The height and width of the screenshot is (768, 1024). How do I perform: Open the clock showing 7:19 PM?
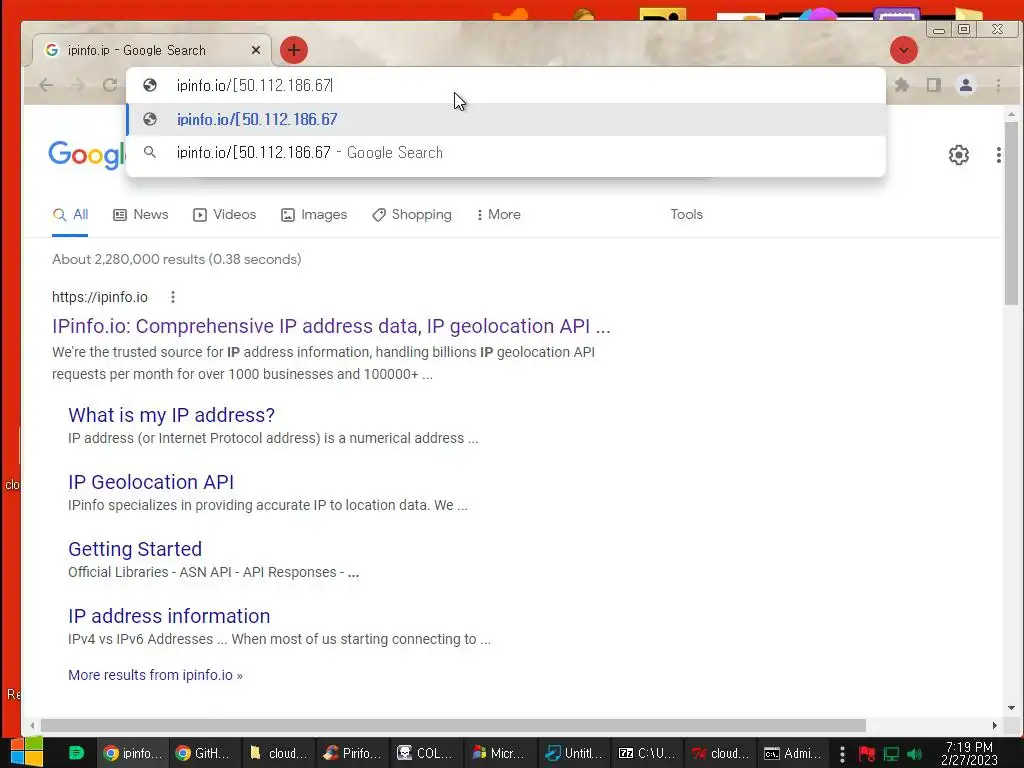click(x=969, y=753)
